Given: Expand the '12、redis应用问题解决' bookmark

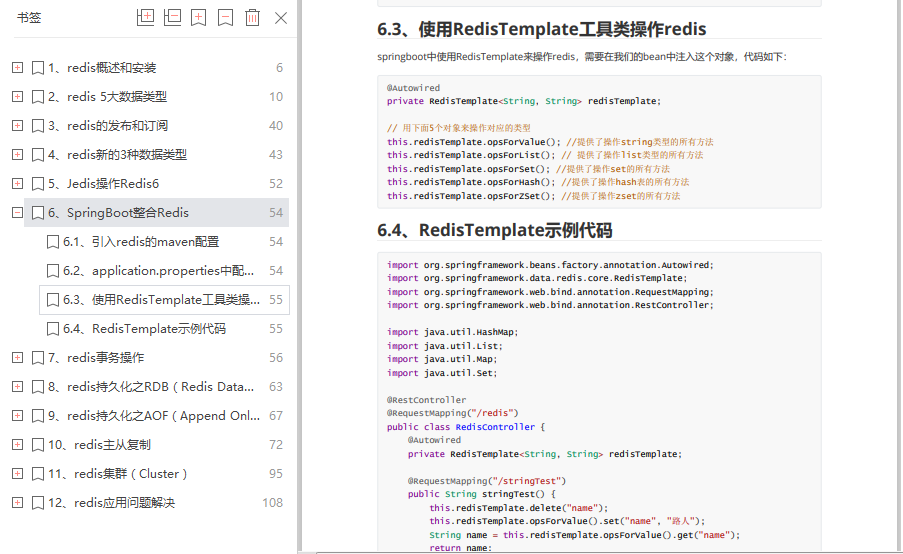Looking at the screenshot, I should pyautogui.click(x=18, y=503).
